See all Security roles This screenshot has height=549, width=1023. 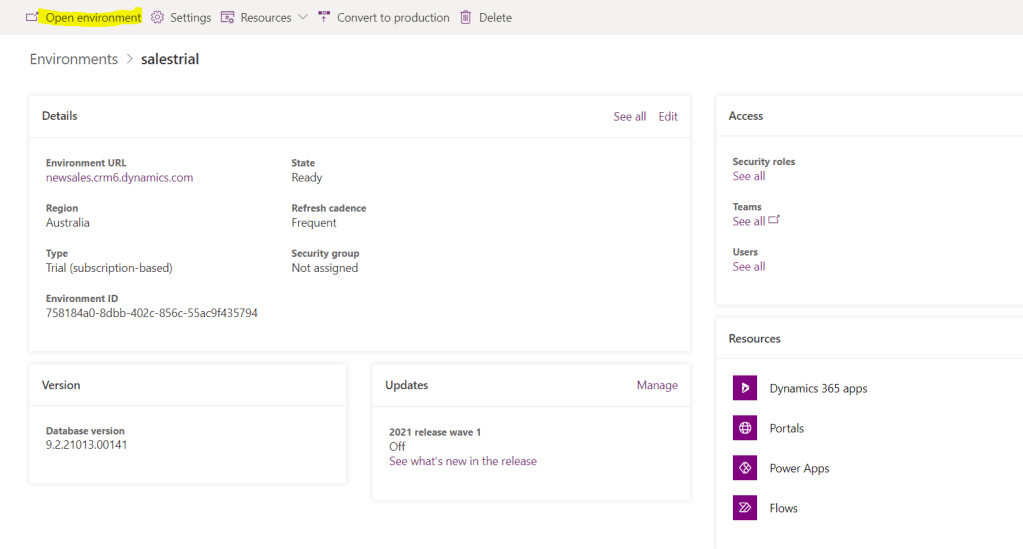point(748,176)
